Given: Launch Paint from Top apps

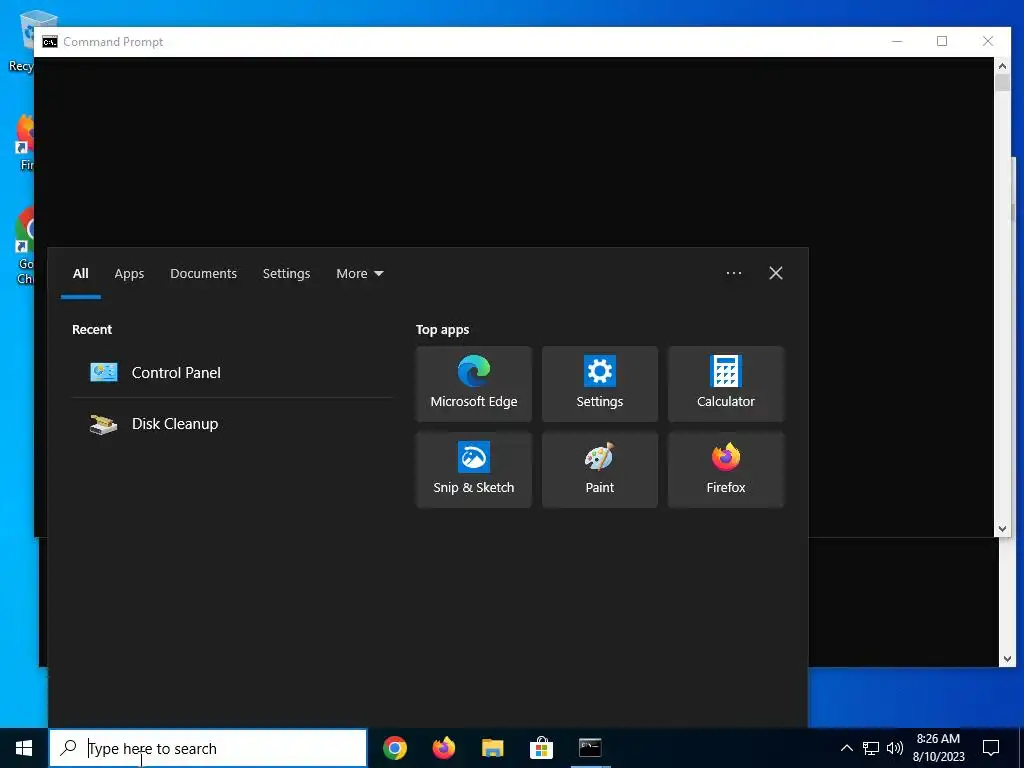Looking at the screenshot, I should click(600, 470).
